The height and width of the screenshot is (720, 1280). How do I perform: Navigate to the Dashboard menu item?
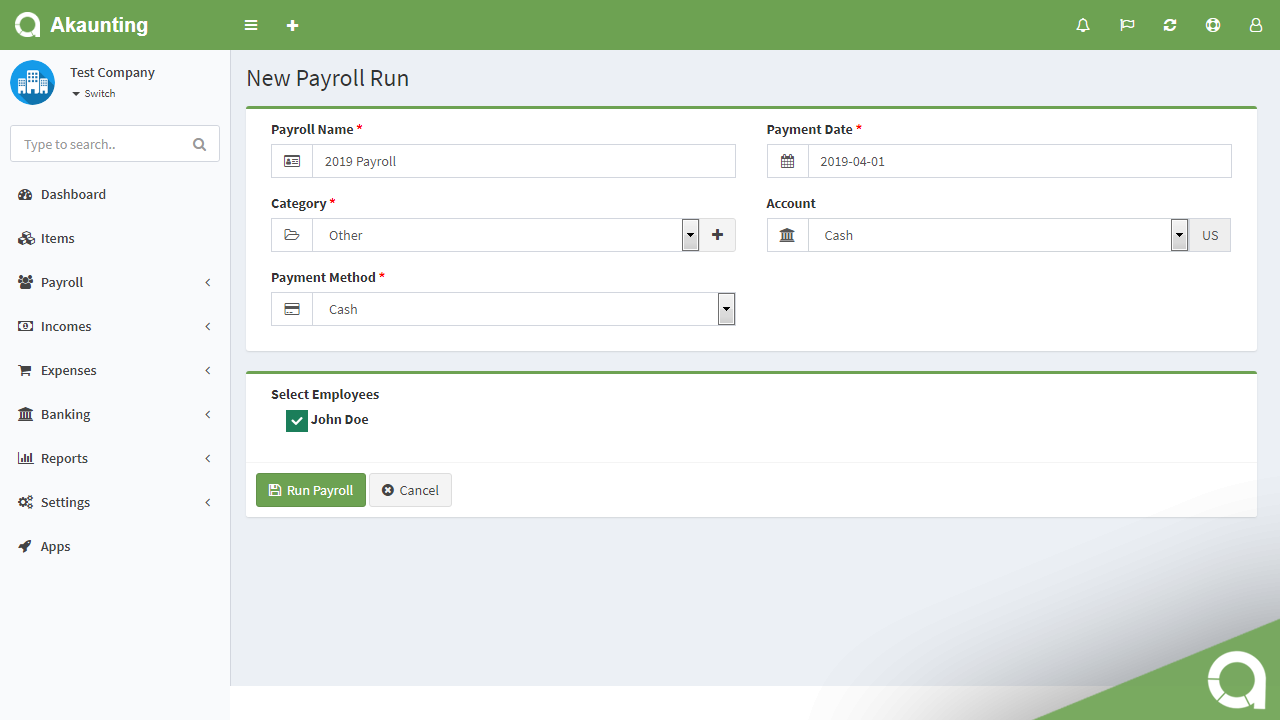[x=74, y=194]
